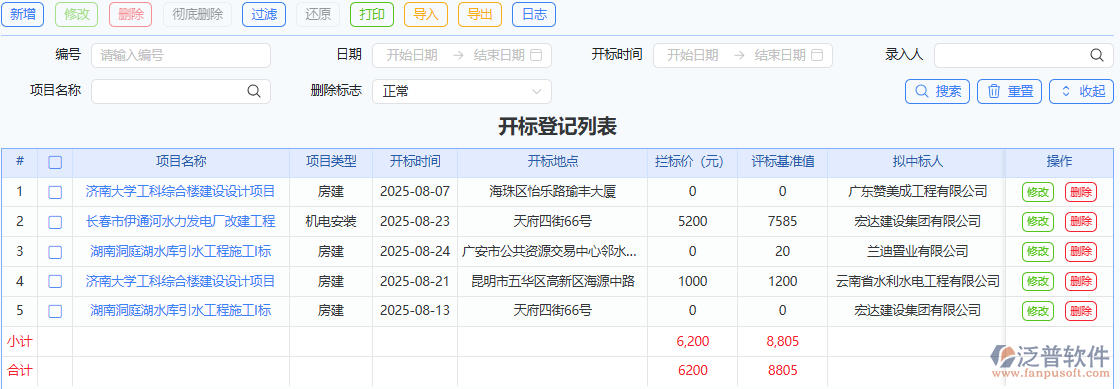Click the 打印 print button
The height and width of the screenshot is (389, 1120).
tap(372, 14)
